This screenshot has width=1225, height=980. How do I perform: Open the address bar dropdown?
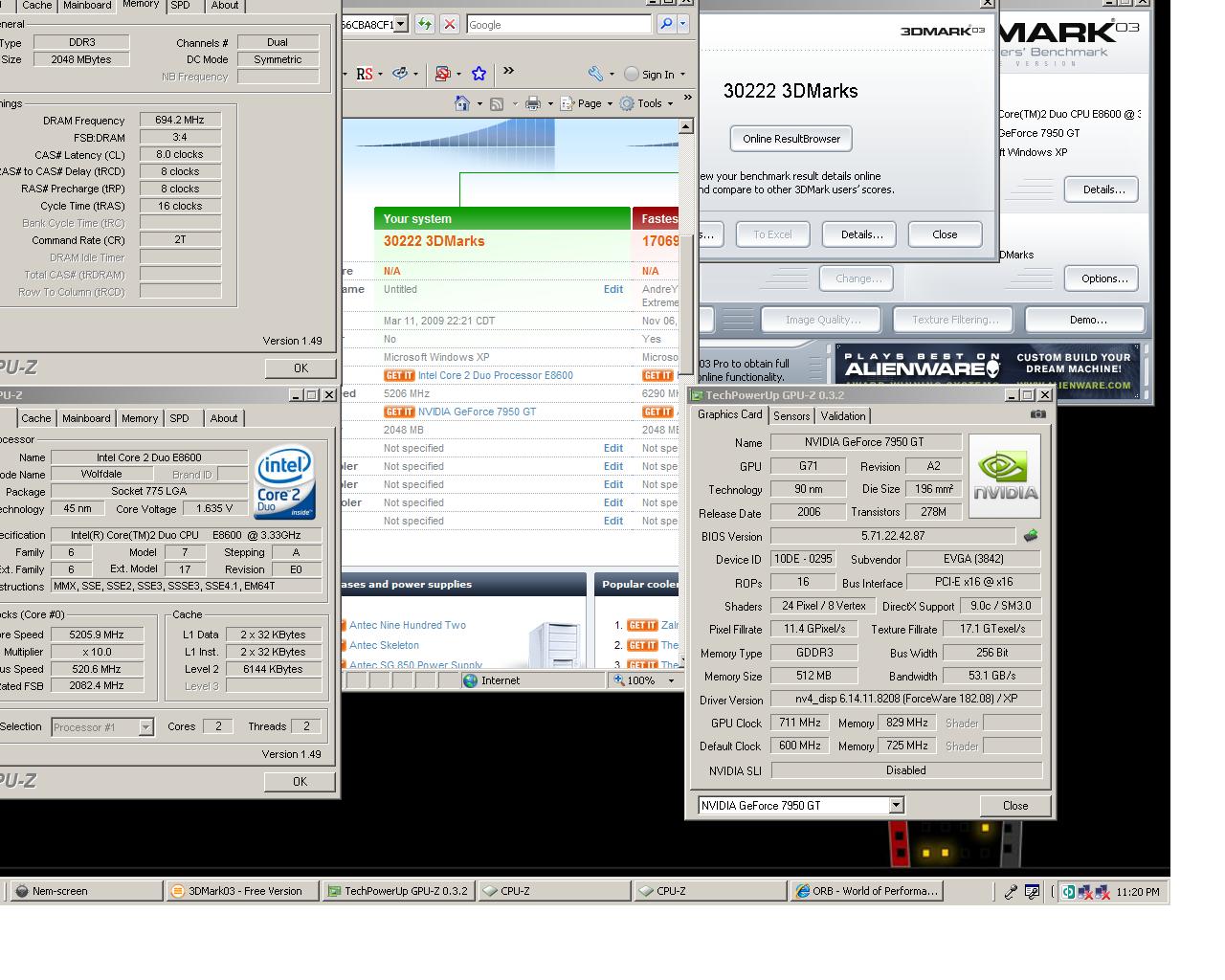pos(401,24)
